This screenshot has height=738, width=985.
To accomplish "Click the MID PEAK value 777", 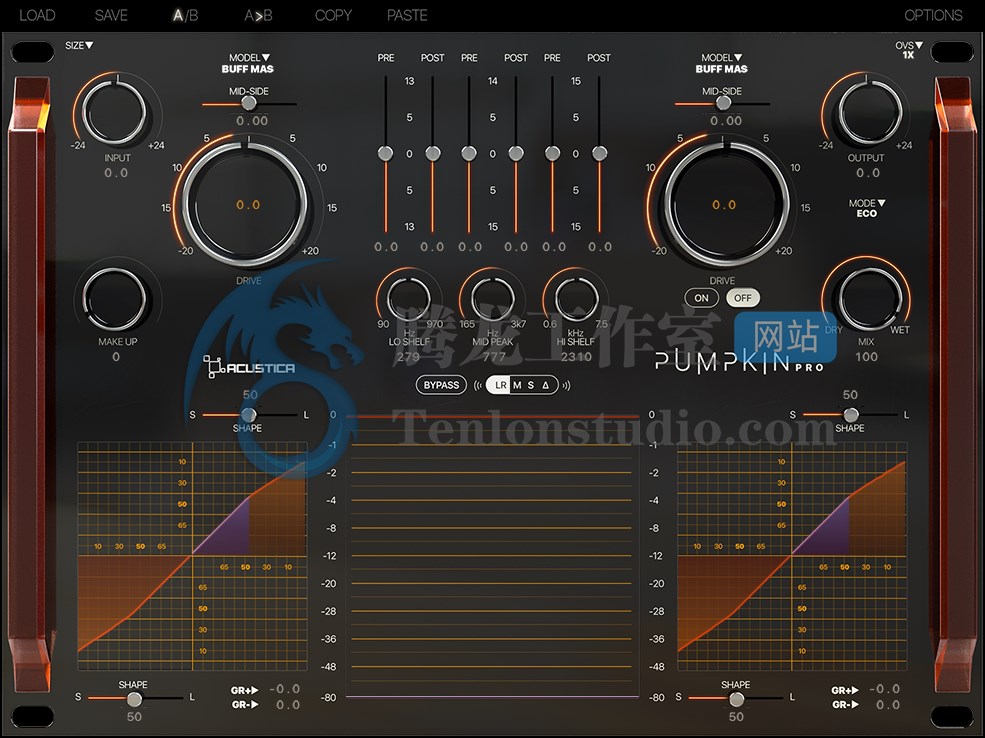I will click(x=494, y=357).
